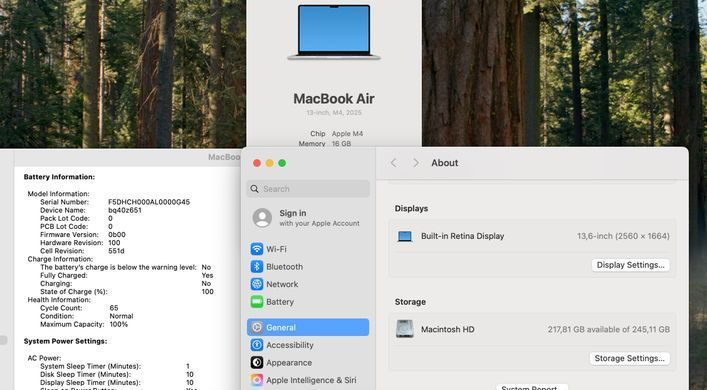Open Display Settings
This screenshot has width=707, height=390.
click(630, 265)
